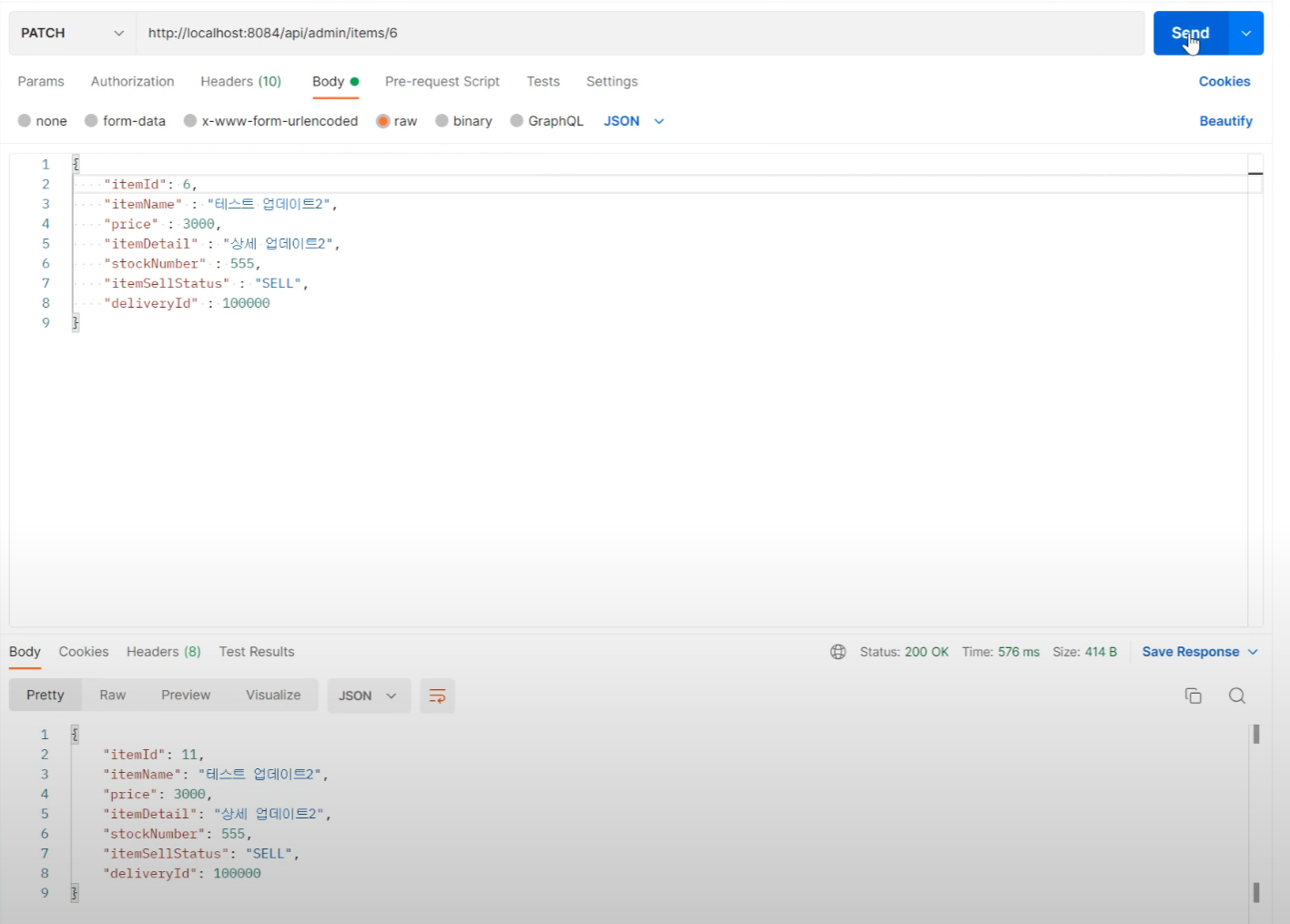Click the line wrap icon beside response JSON dropdown
The image size is (1290, 924).
pos(437,696)
